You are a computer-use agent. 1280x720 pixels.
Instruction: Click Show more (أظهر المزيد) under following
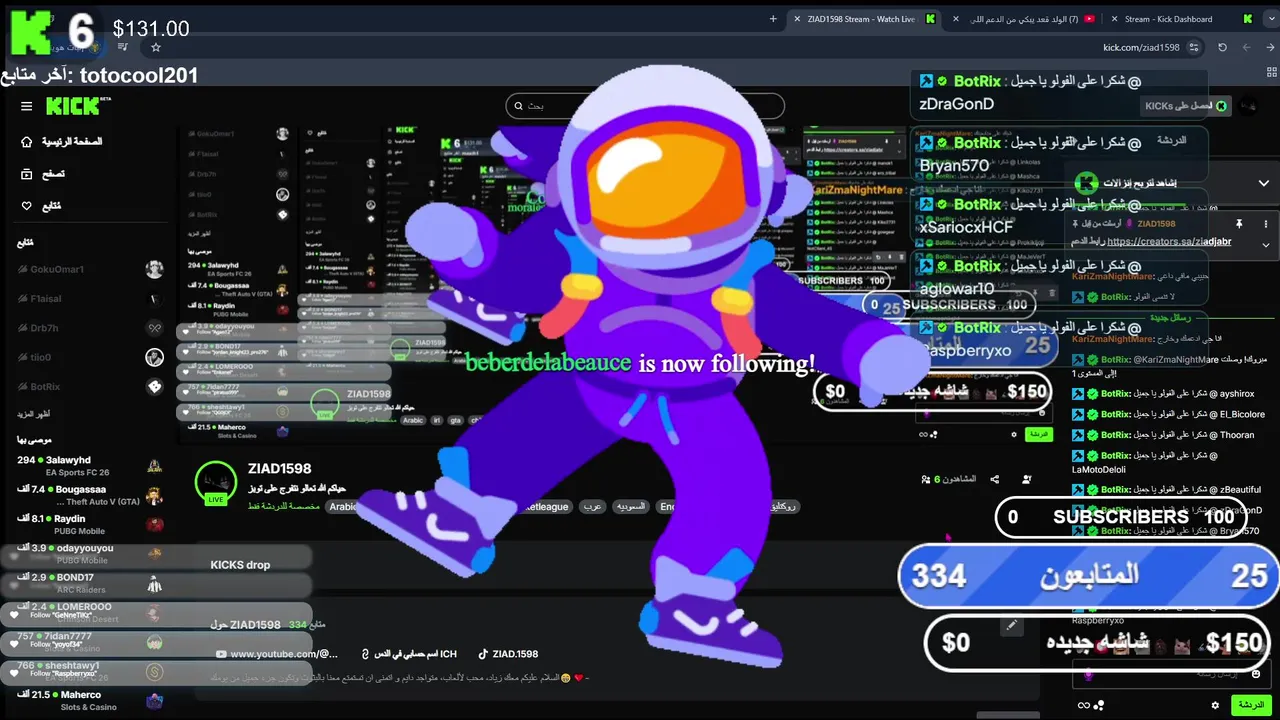coord(33,414)
